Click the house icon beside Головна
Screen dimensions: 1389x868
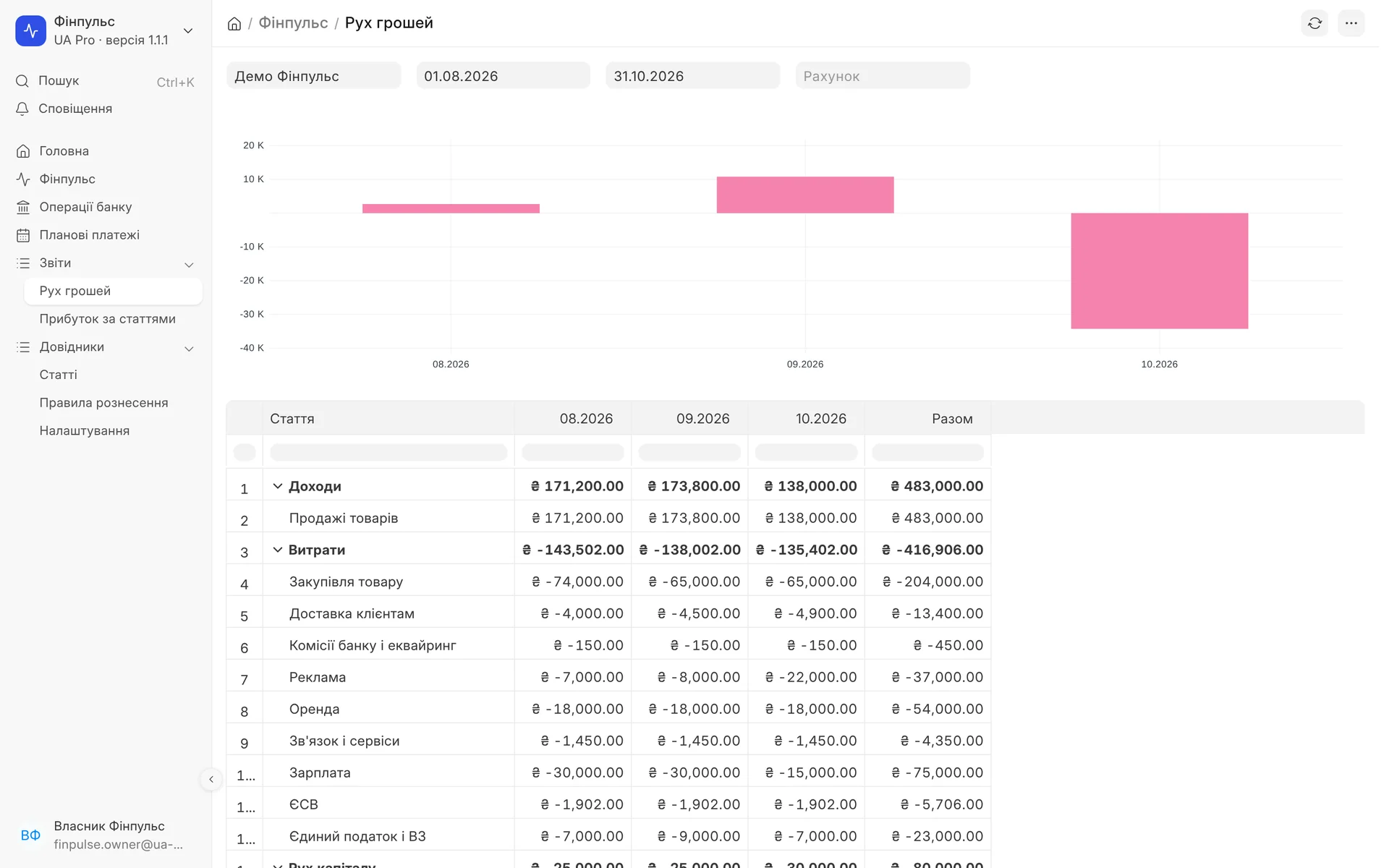point(23,151)
